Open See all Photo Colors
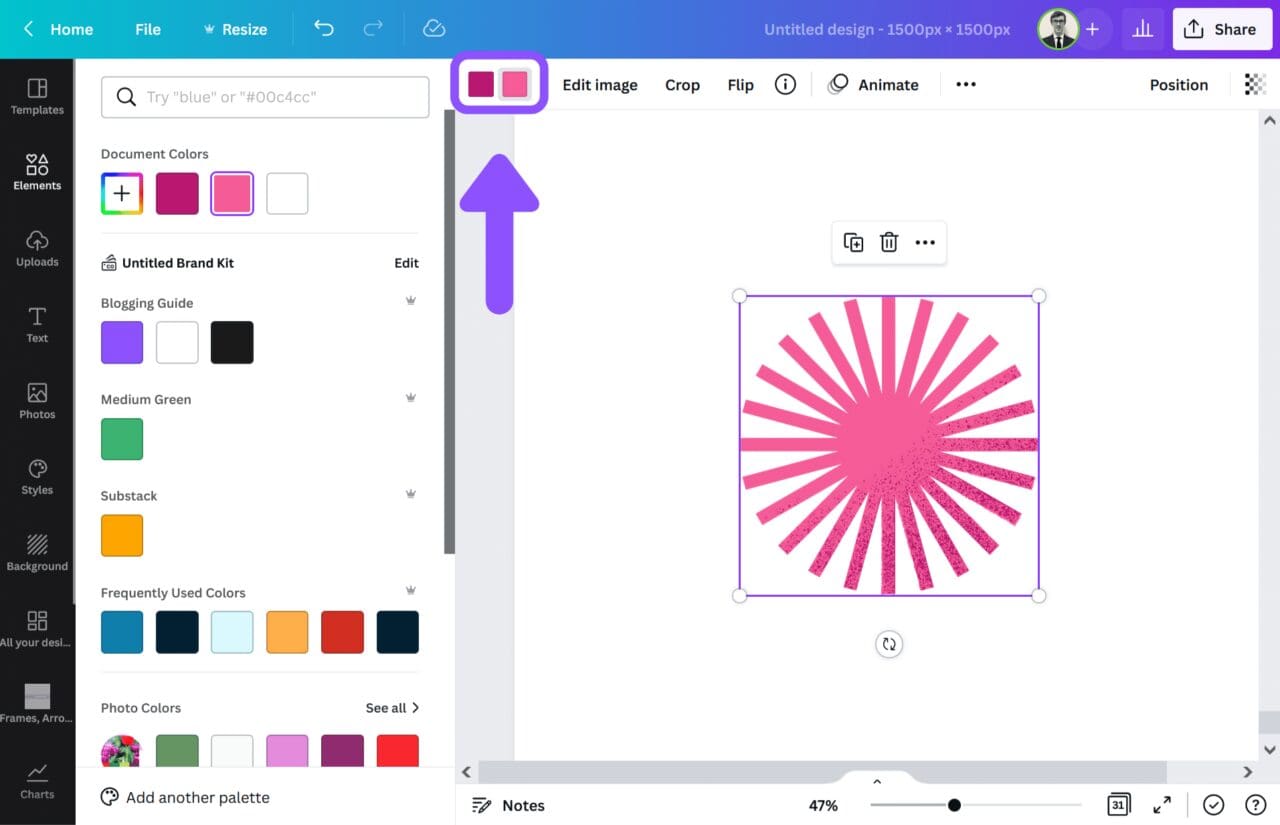 pyautogui.click(x=392, y=707)
